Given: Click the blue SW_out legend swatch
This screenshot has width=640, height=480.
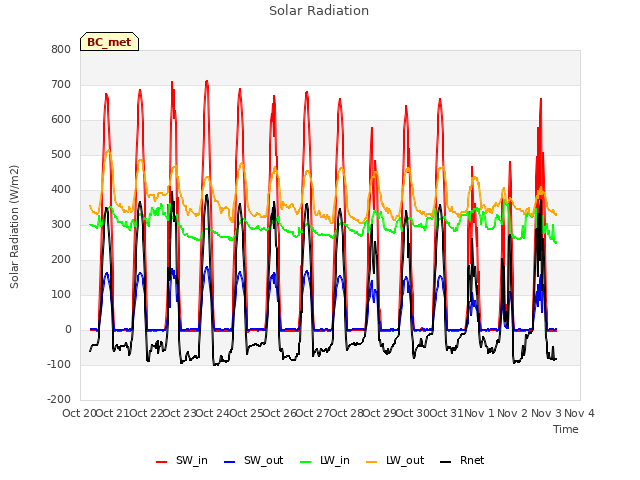Looking at the screenshot, I should coord(230,462).
